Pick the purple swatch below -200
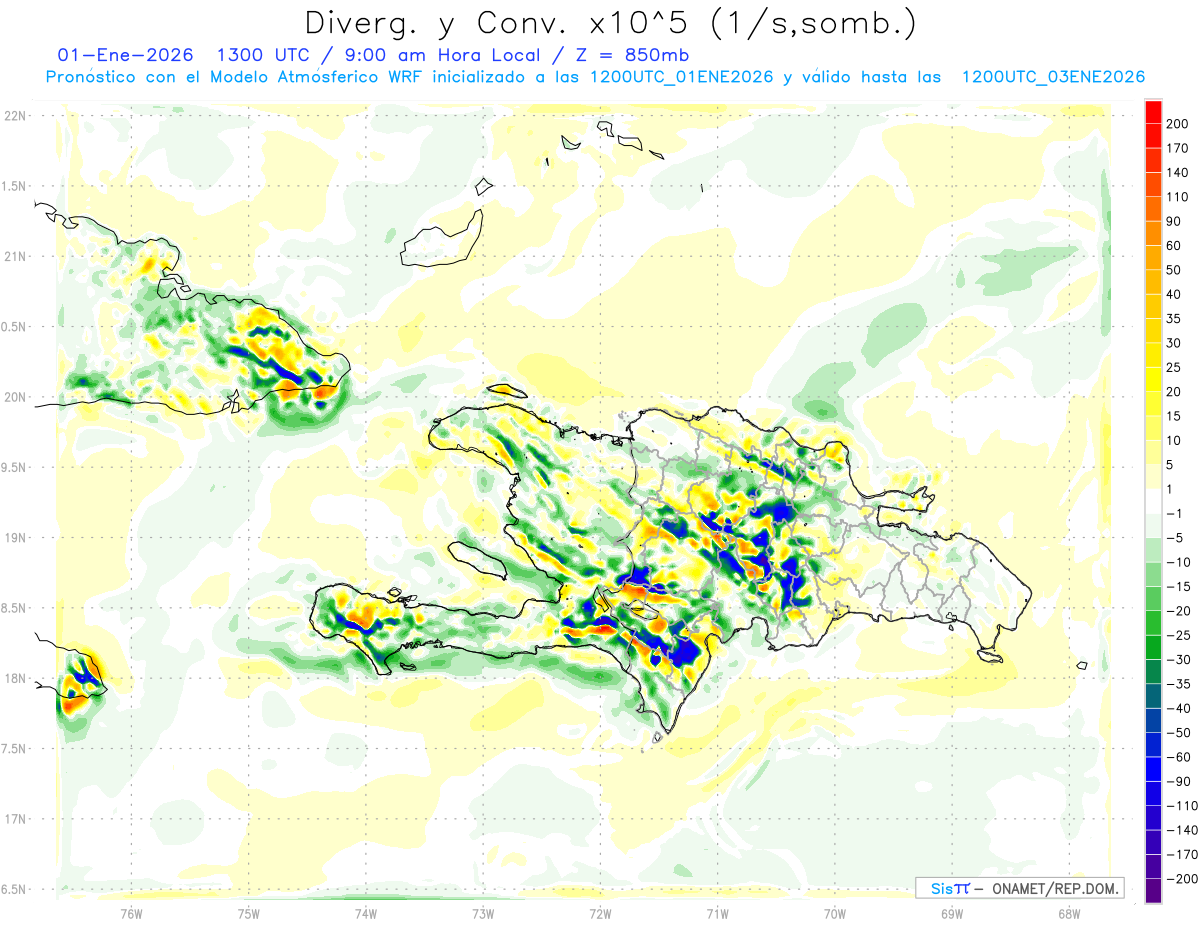Screen dimensions: 1200x927 pyautogui.click(x=1153, y=890)
